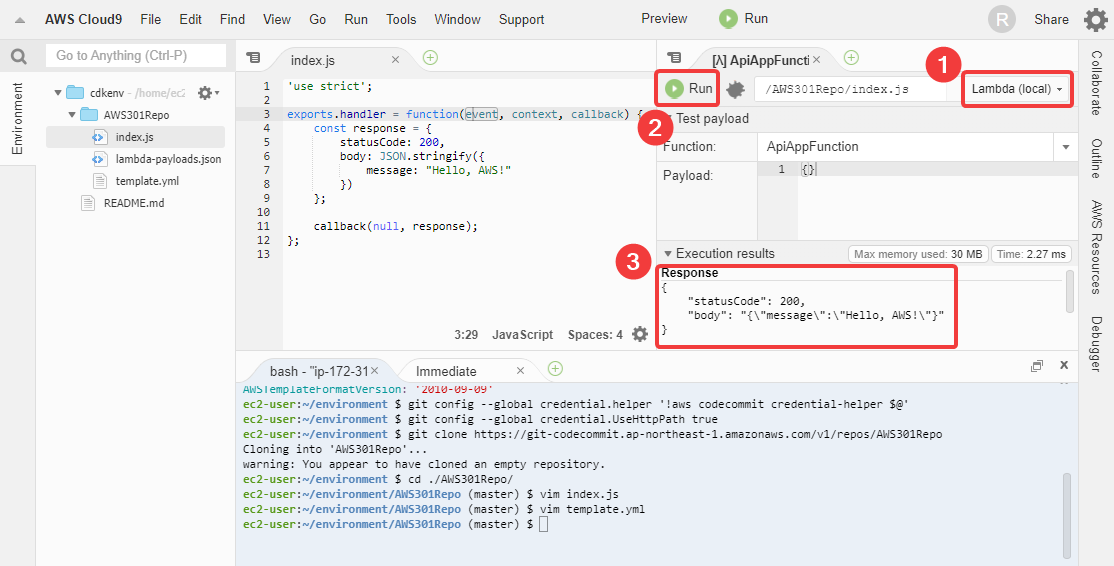Click the execution results scrollbar
1114x566 pixels.
[x=1070, y=290]
